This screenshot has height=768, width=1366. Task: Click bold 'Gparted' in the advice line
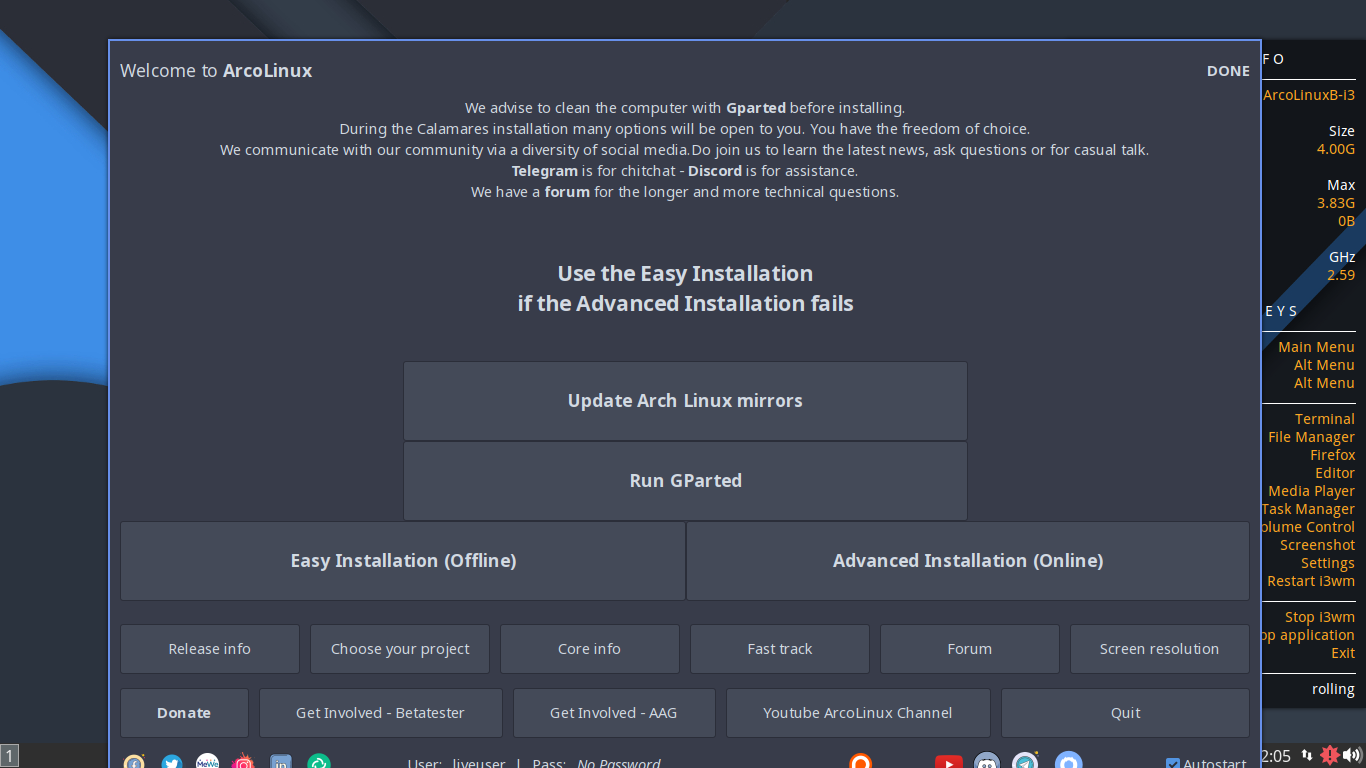756,108
